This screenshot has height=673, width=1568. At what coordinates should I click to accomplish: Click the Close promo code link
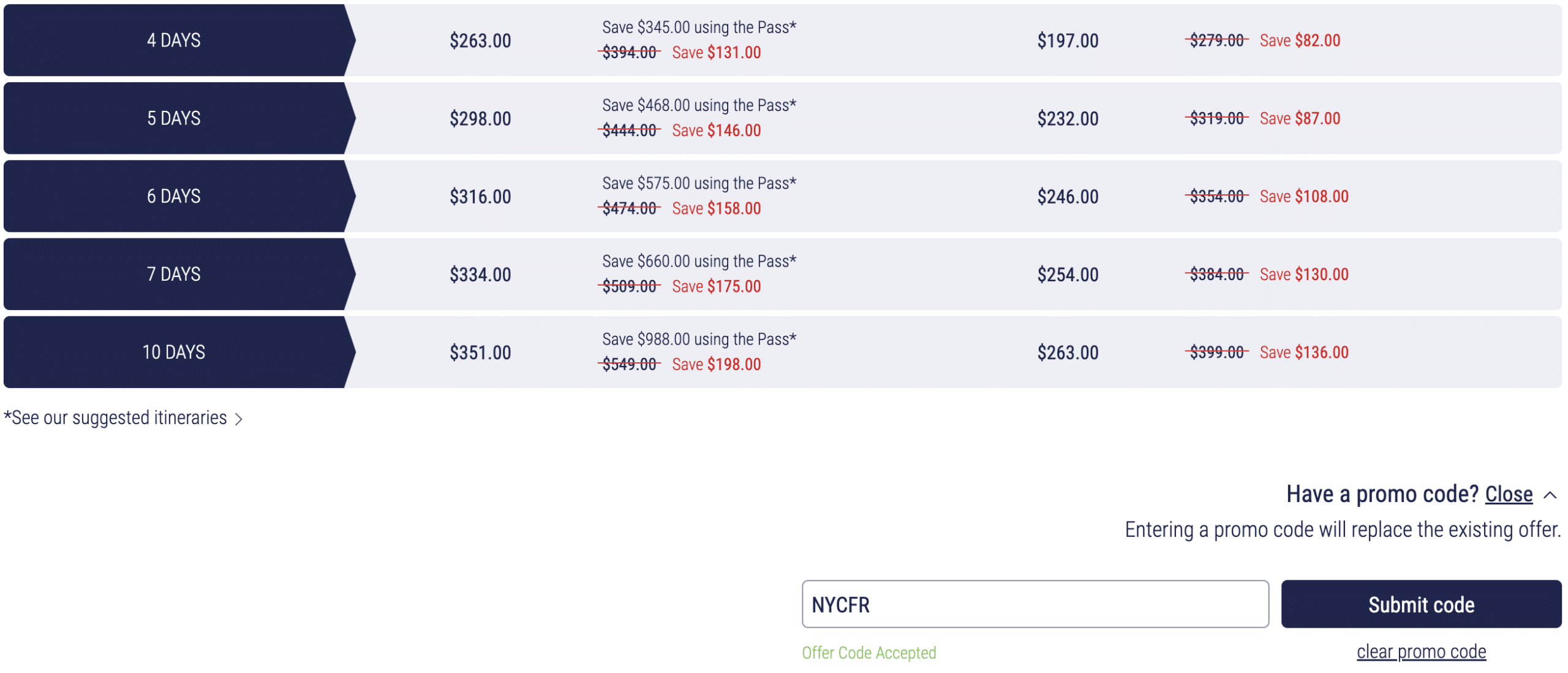(x=1509, y=495)
